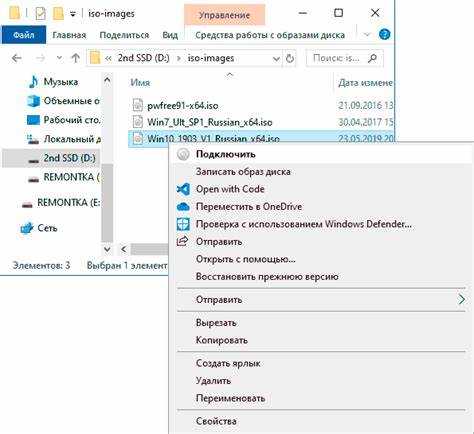
Task: Click the pwfree91-x64.iso file icon
Action: pos(137,105)
